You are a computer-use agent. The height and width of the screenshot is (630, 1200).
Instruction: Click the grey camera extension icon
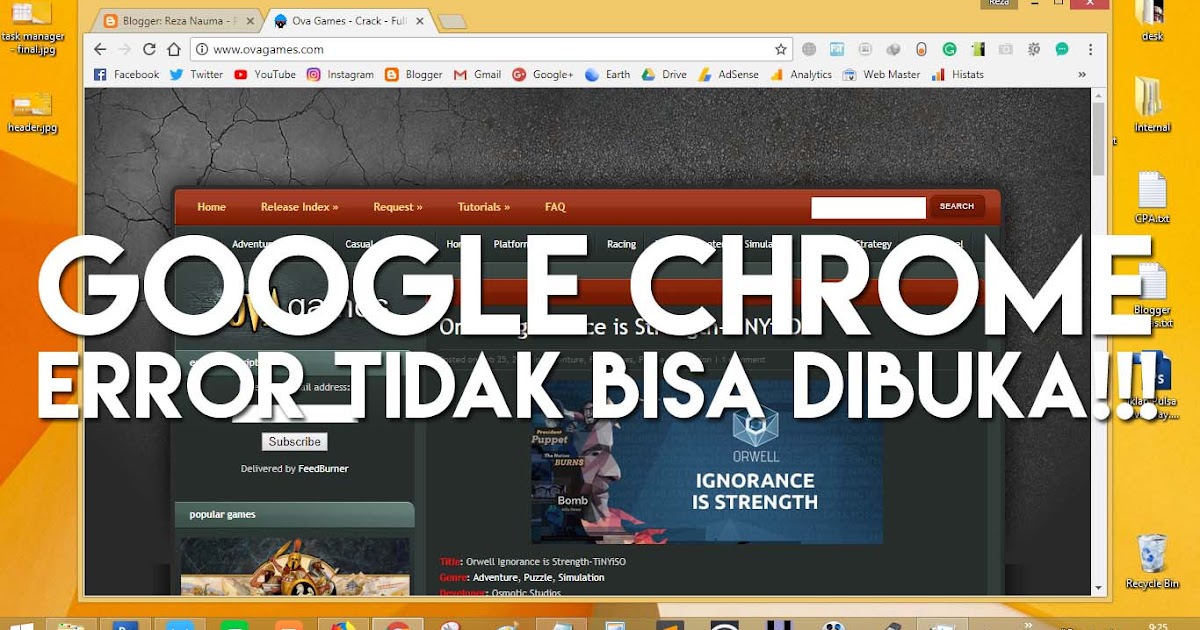tap(1006, 49)
